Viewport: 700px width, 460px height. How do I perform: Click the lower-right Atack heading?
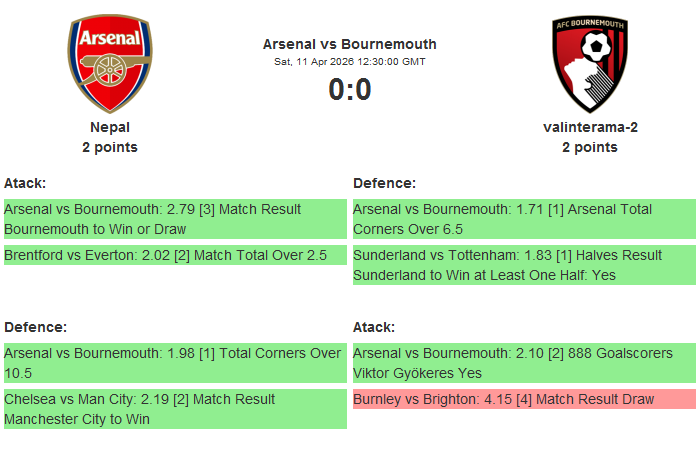click(374, 327)
